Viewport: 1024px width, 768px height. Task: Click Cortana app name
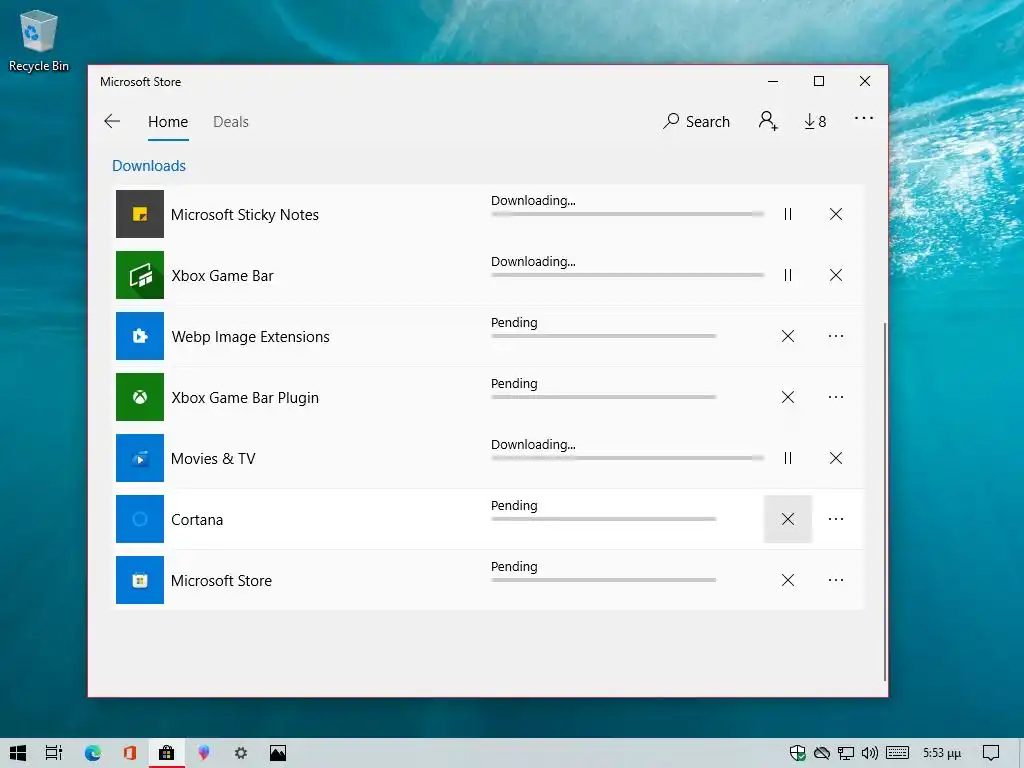coord(197,520)
